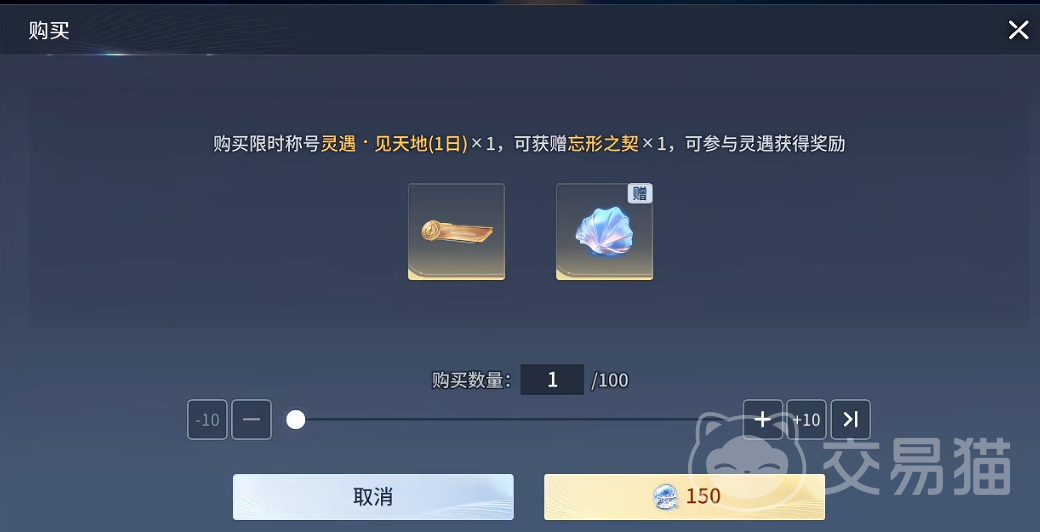Close the 购买 purchase dialog
Screen dimensions: 1040x532
(x=1018, y=30)
